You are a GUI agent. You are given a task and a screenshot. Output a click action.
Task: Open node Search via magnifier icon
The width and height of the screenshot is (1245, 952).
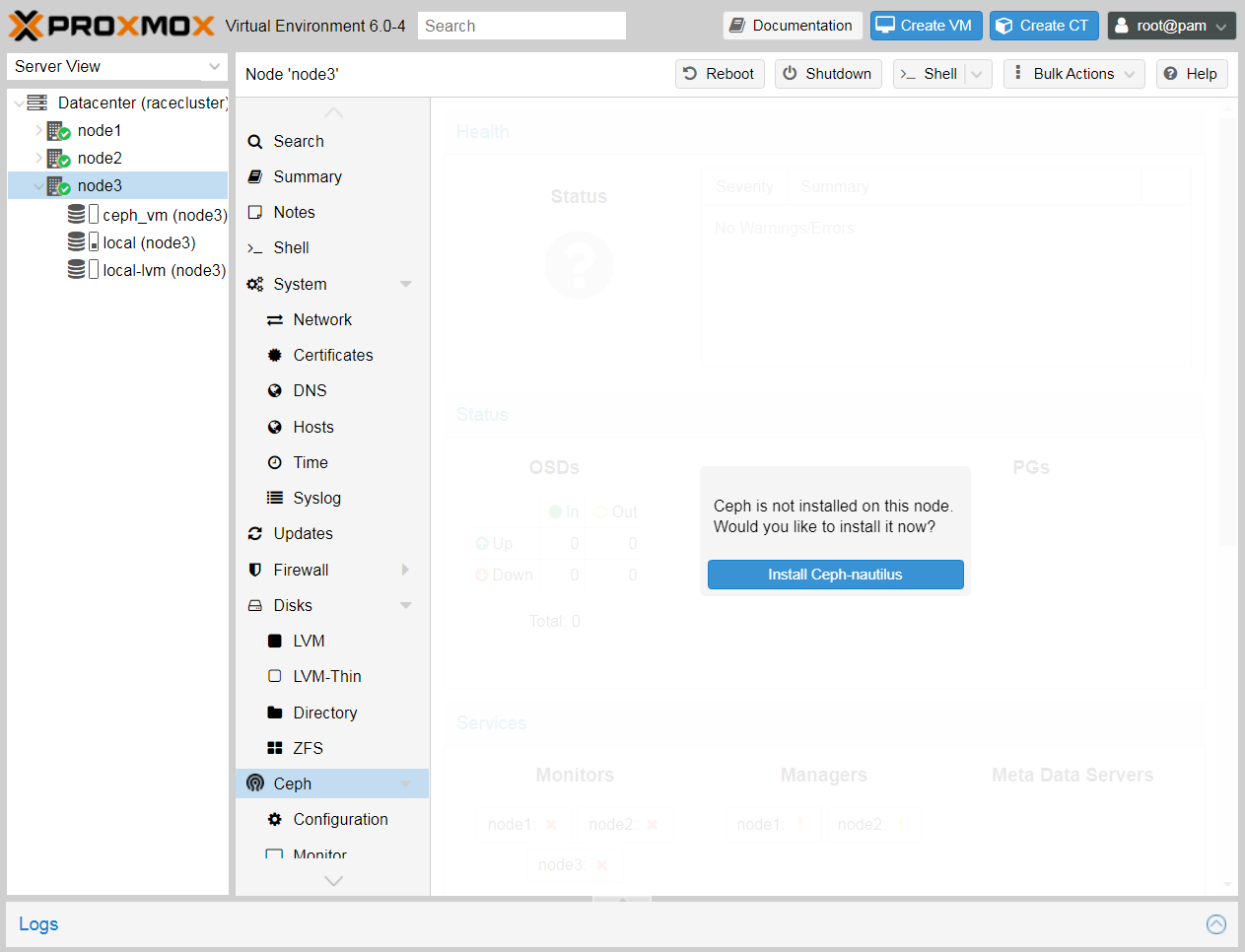pyautogui.click(x=255, y=142)
